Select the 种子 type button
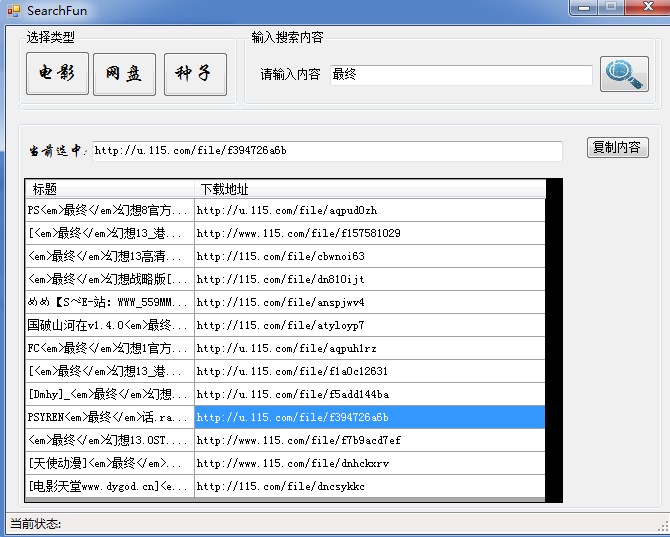 (195, 74)
